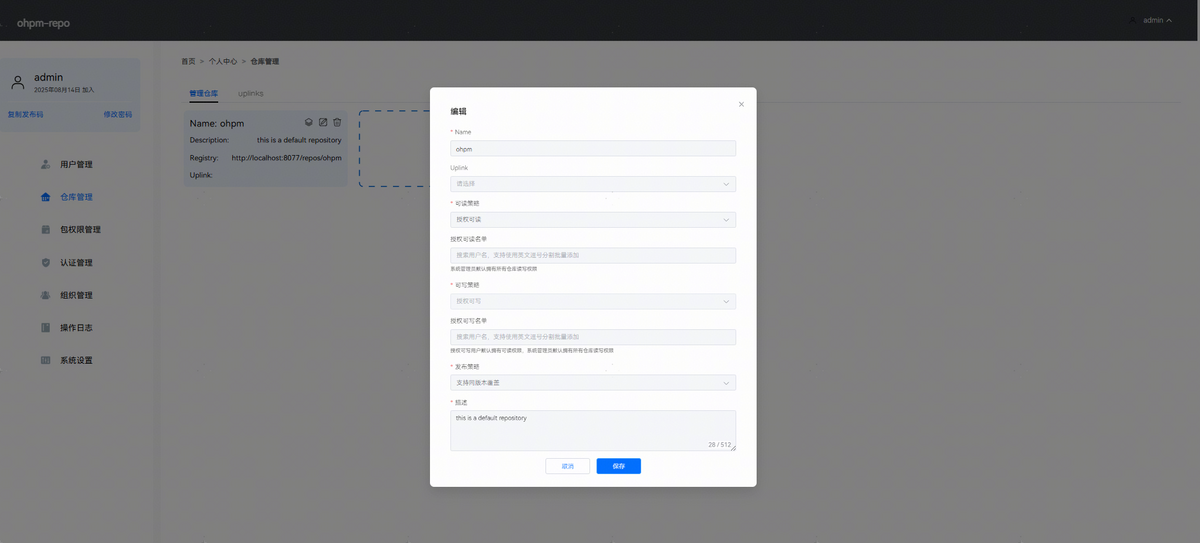Viewport: 1200px width, 543px height.
Task: Click the delete trash icon on ohpm card
Action: click(337, 123)
